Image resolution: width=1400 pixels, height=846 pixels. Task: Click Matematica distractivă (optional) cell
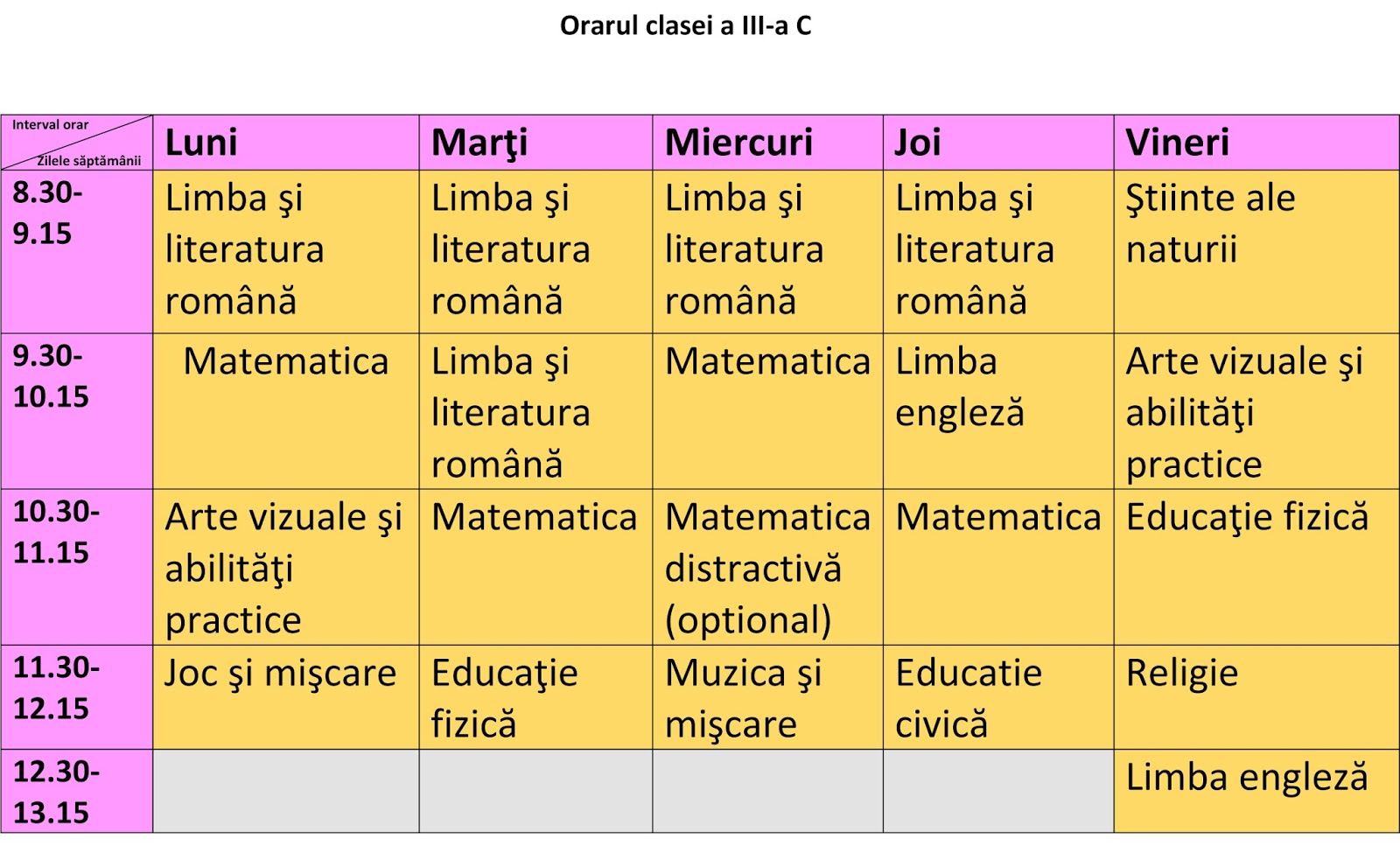pos(766,566)
